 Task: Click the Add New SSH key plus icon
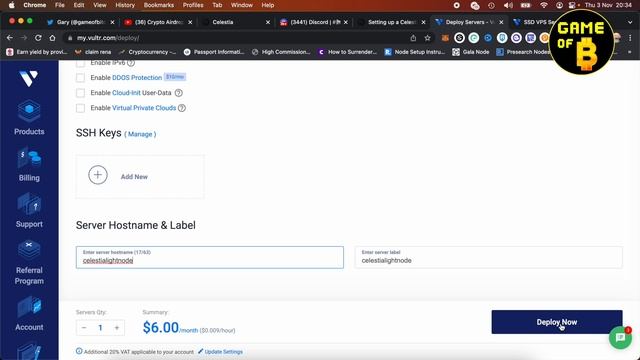pyautogui.click(x=98, y=175)
